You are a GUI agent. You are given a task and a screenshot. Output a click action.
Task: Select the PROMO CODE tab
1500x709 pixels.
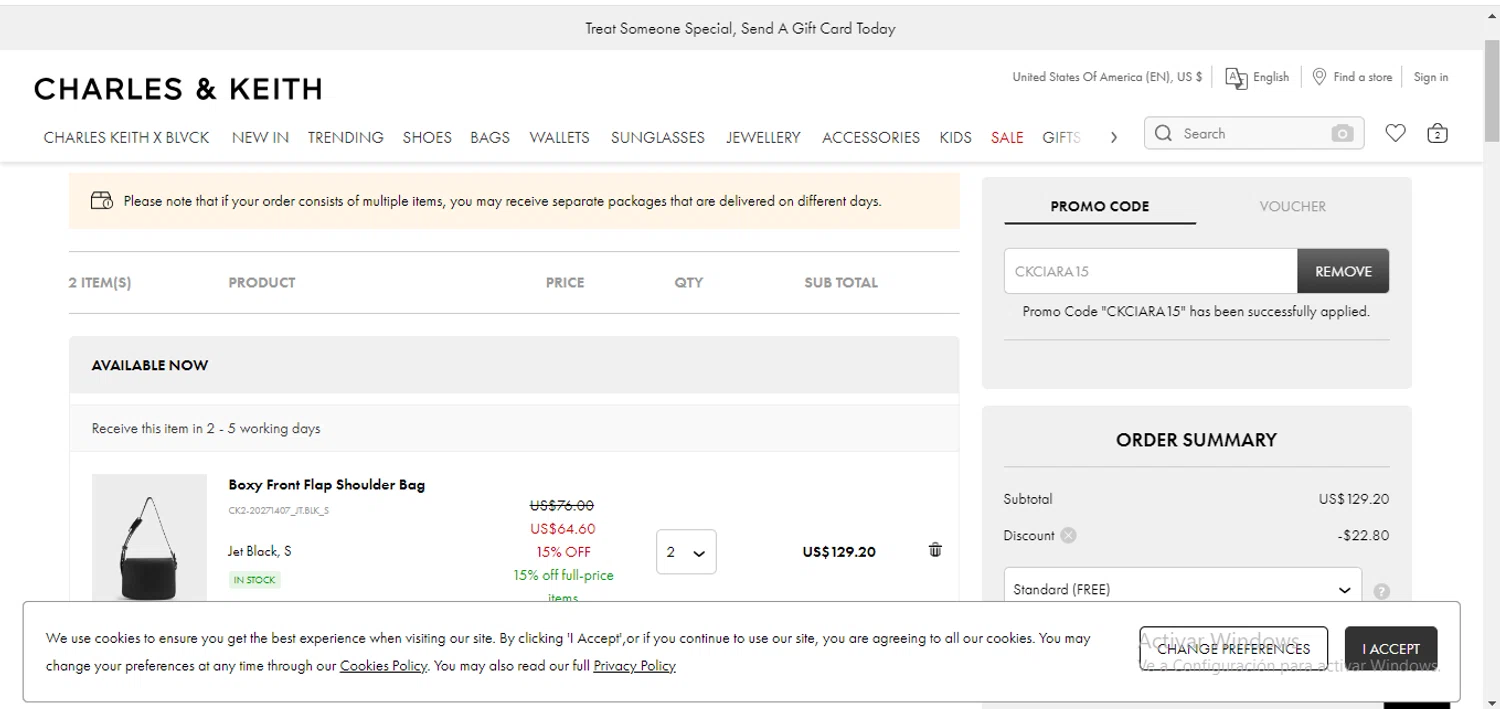click(x=1099, y=206)
